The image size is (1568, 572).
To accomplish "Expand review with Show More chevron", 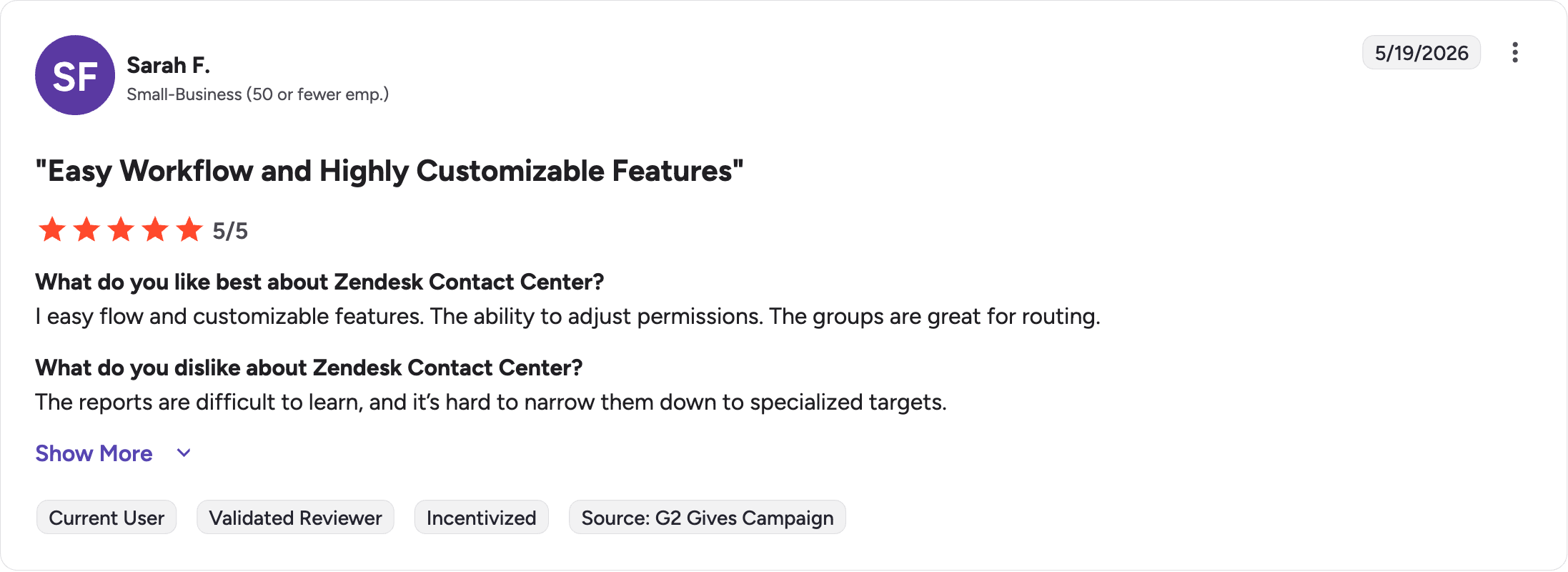I will point(184,453).
